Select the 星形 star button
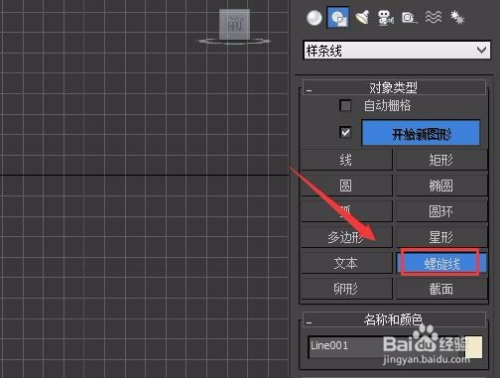Viewport: 500px width, 378px height. click(x=441, y=237)
